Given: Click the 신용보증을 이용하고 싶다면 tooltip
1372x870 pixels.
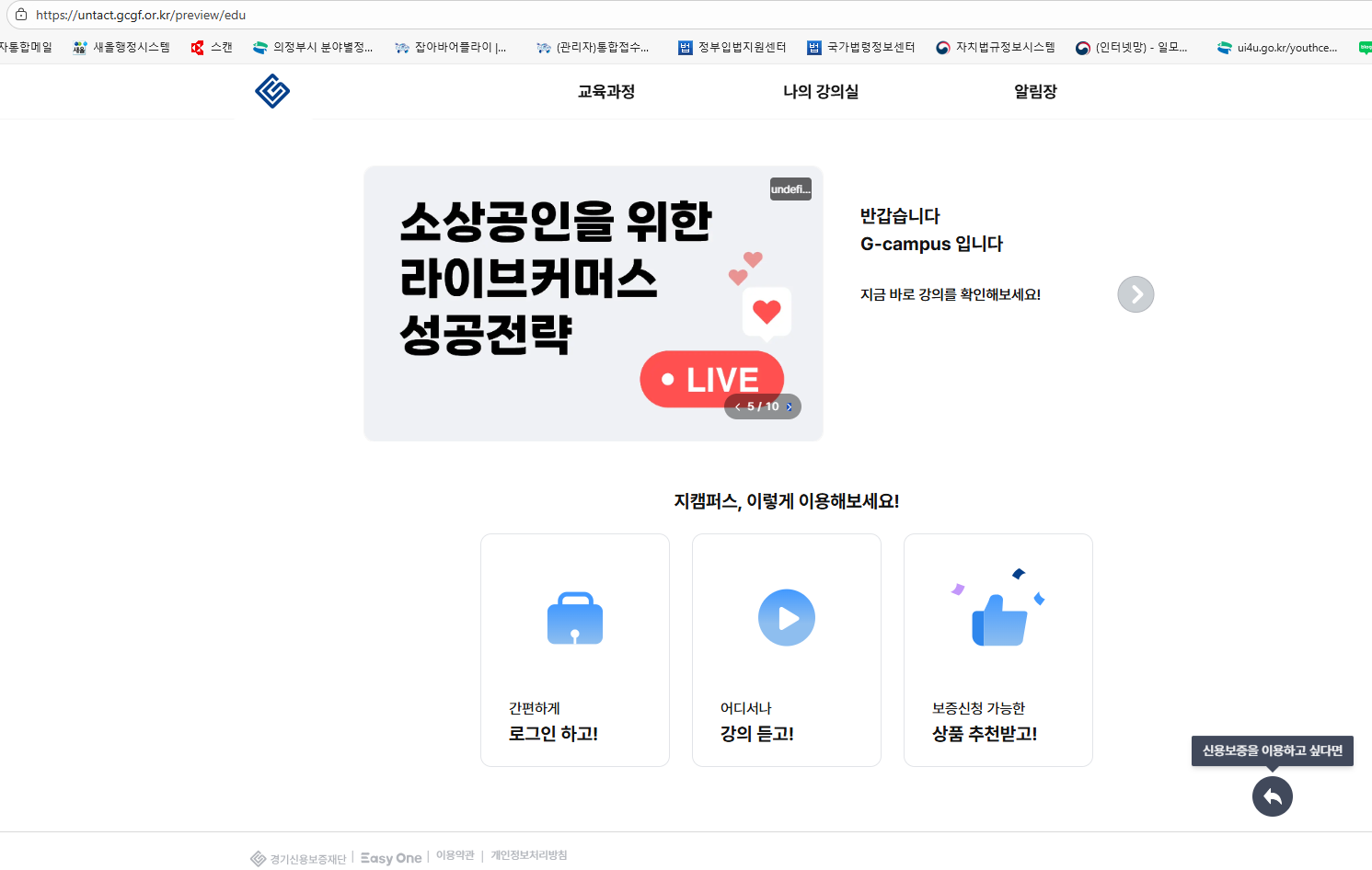Looking at the screenshot, I should [x=1272, y=750].
